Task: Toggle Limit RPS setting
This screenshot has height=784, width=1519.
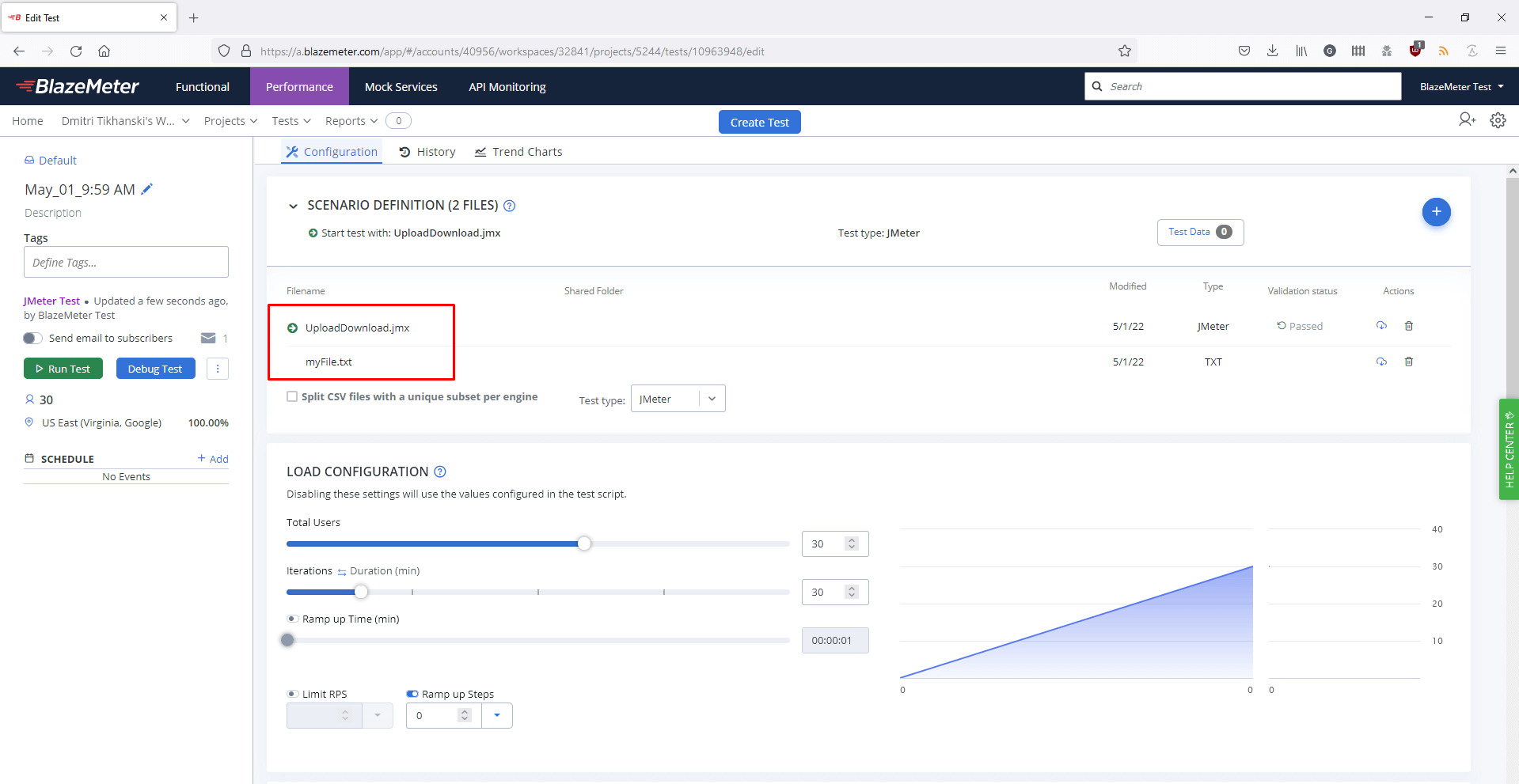Action: [x=292, y=694]
